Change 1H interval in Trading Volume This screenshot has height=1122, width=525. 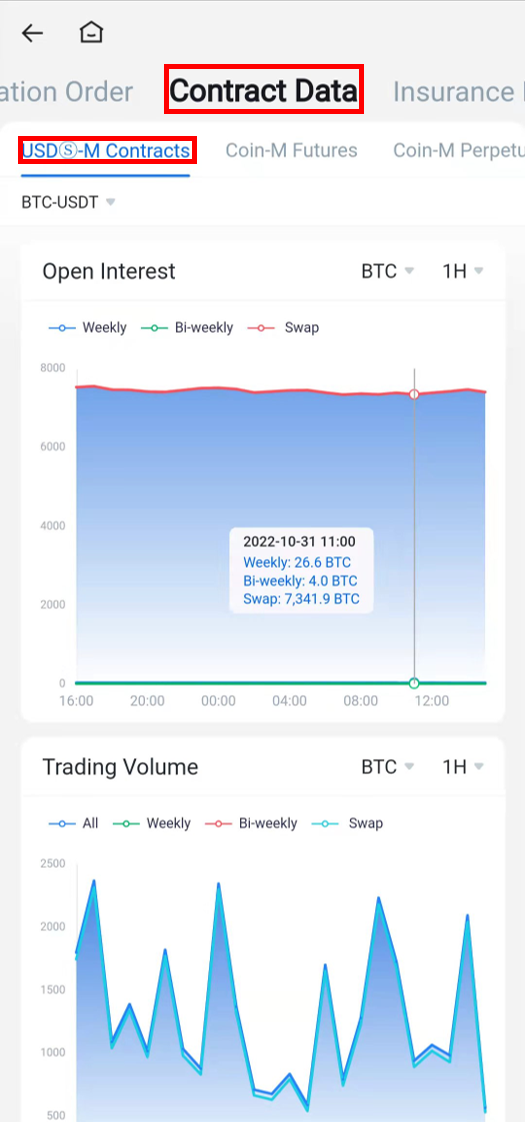click(x=463, y=767)
